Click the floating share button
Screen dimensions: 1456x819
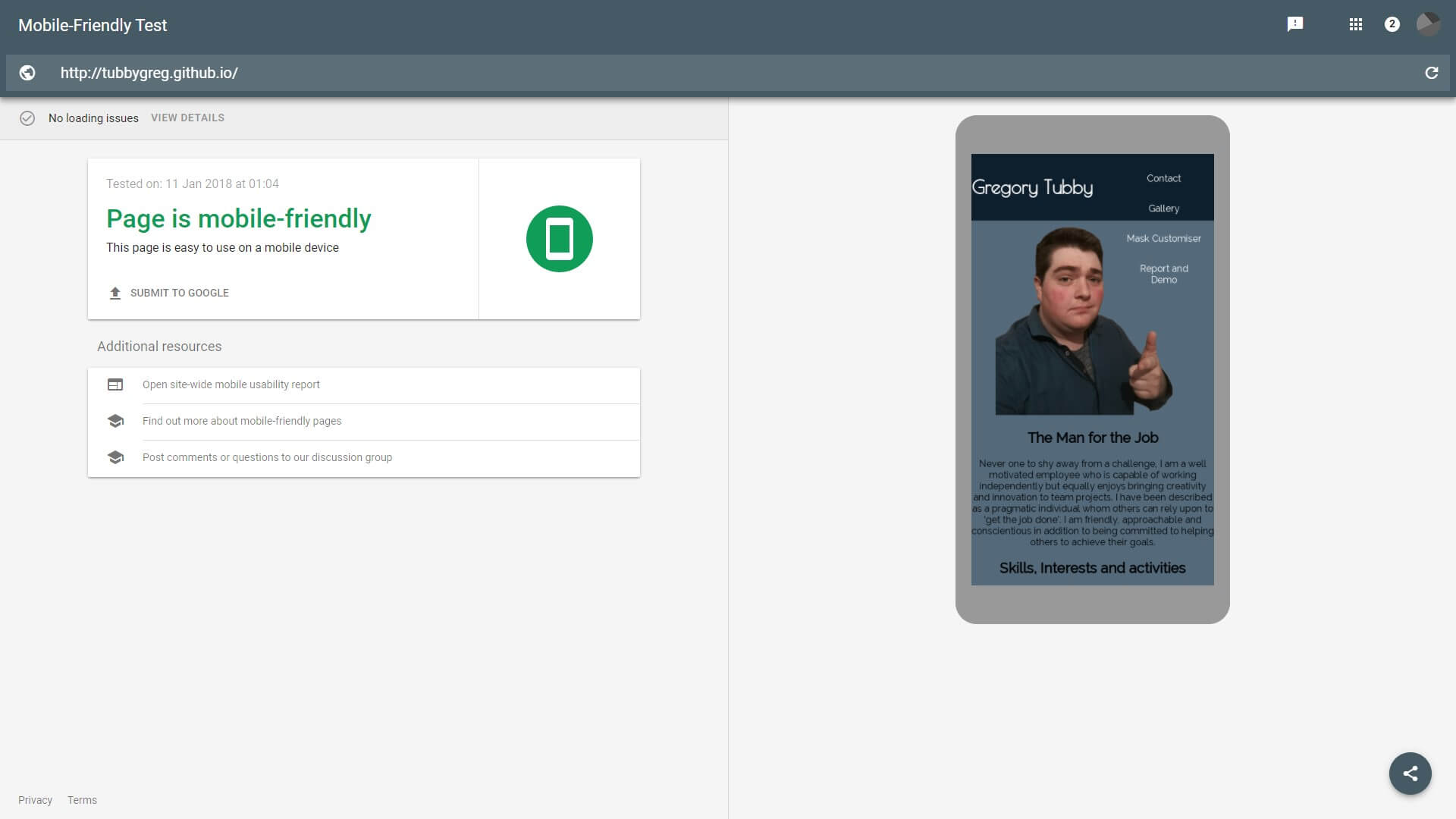1410,773
